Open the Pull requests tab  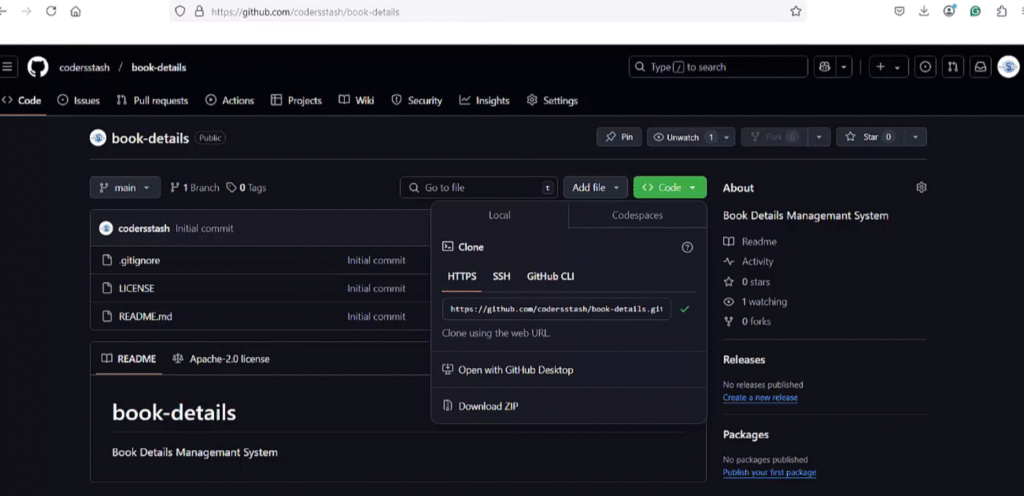(x=152, y=101)
